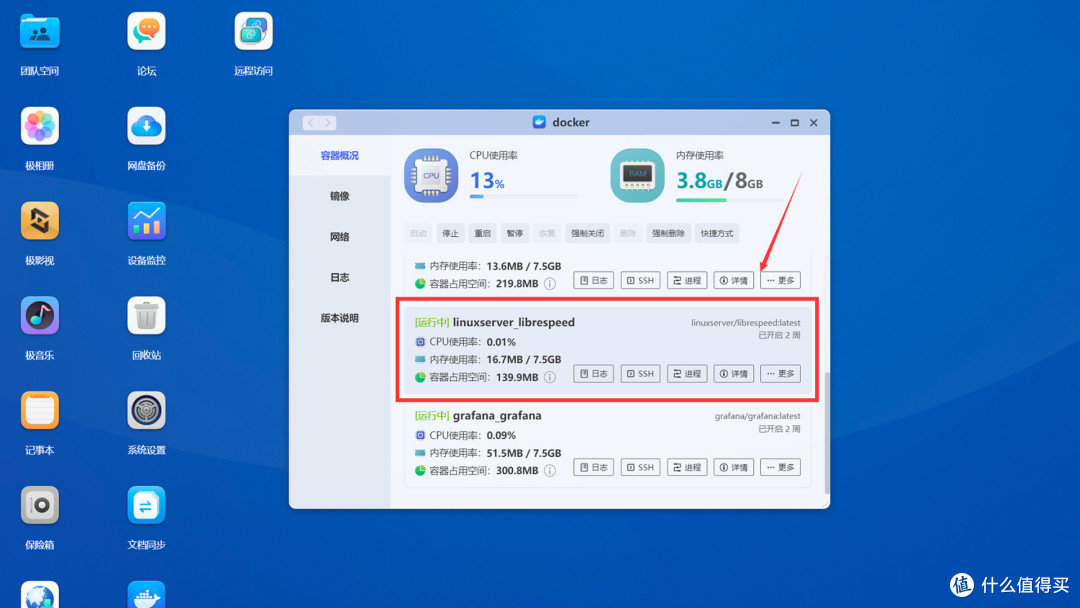Click the disabled 恢复 resume button

(548, 233)
